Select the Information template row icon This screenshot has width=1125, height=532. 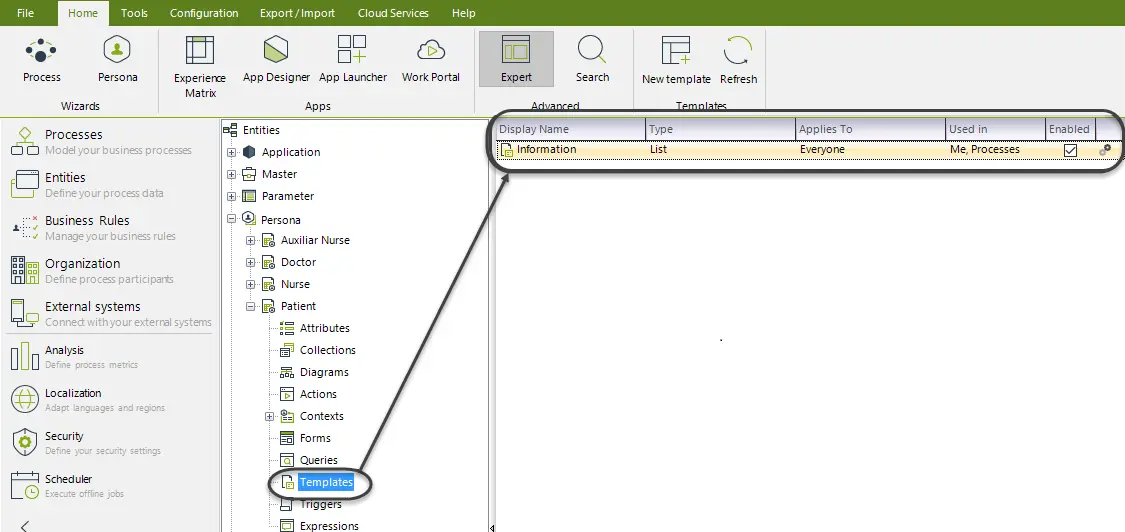pyautogui.click(x=507, y=150)
